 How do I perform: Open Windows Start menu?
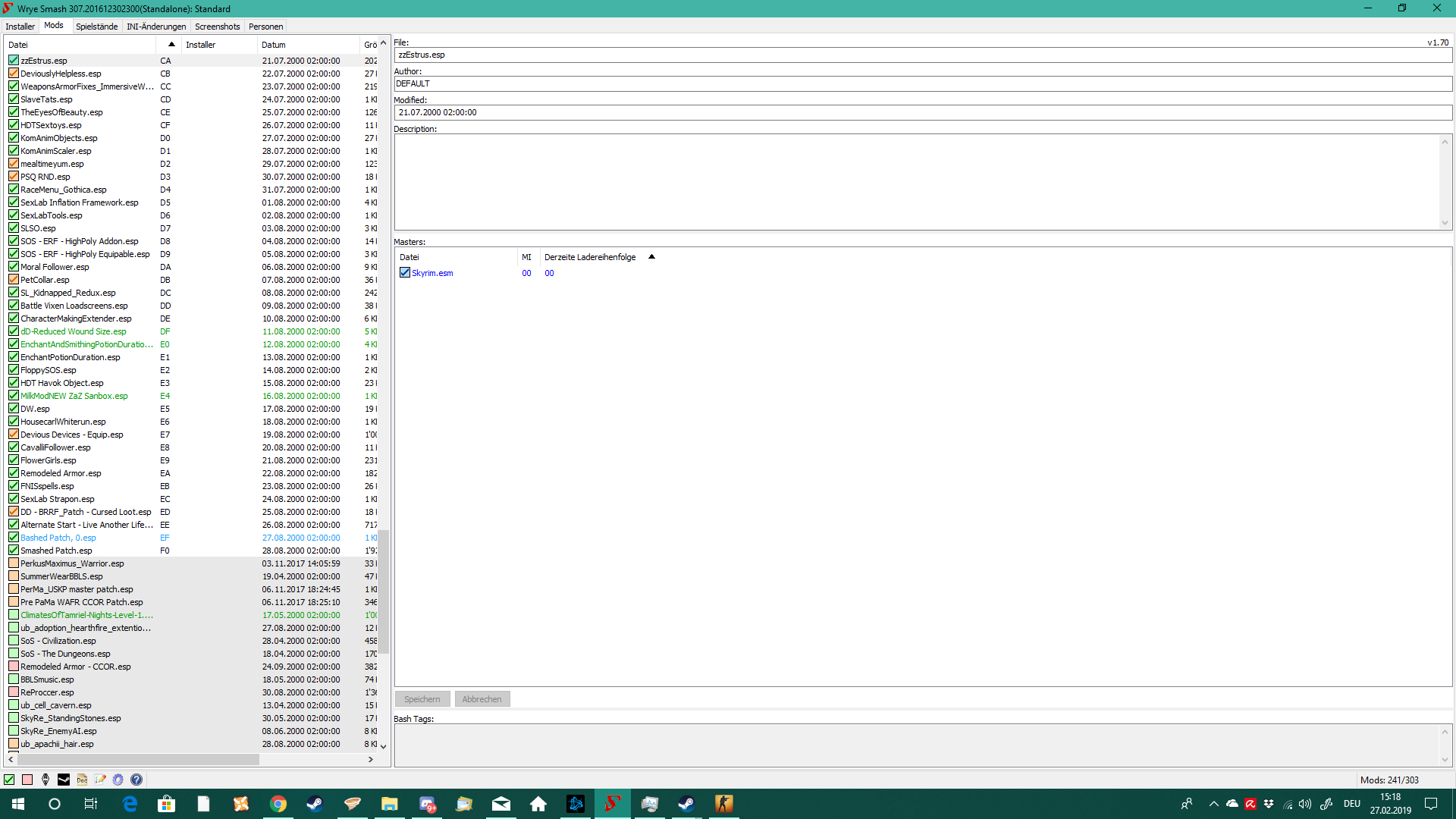[18, 804]
